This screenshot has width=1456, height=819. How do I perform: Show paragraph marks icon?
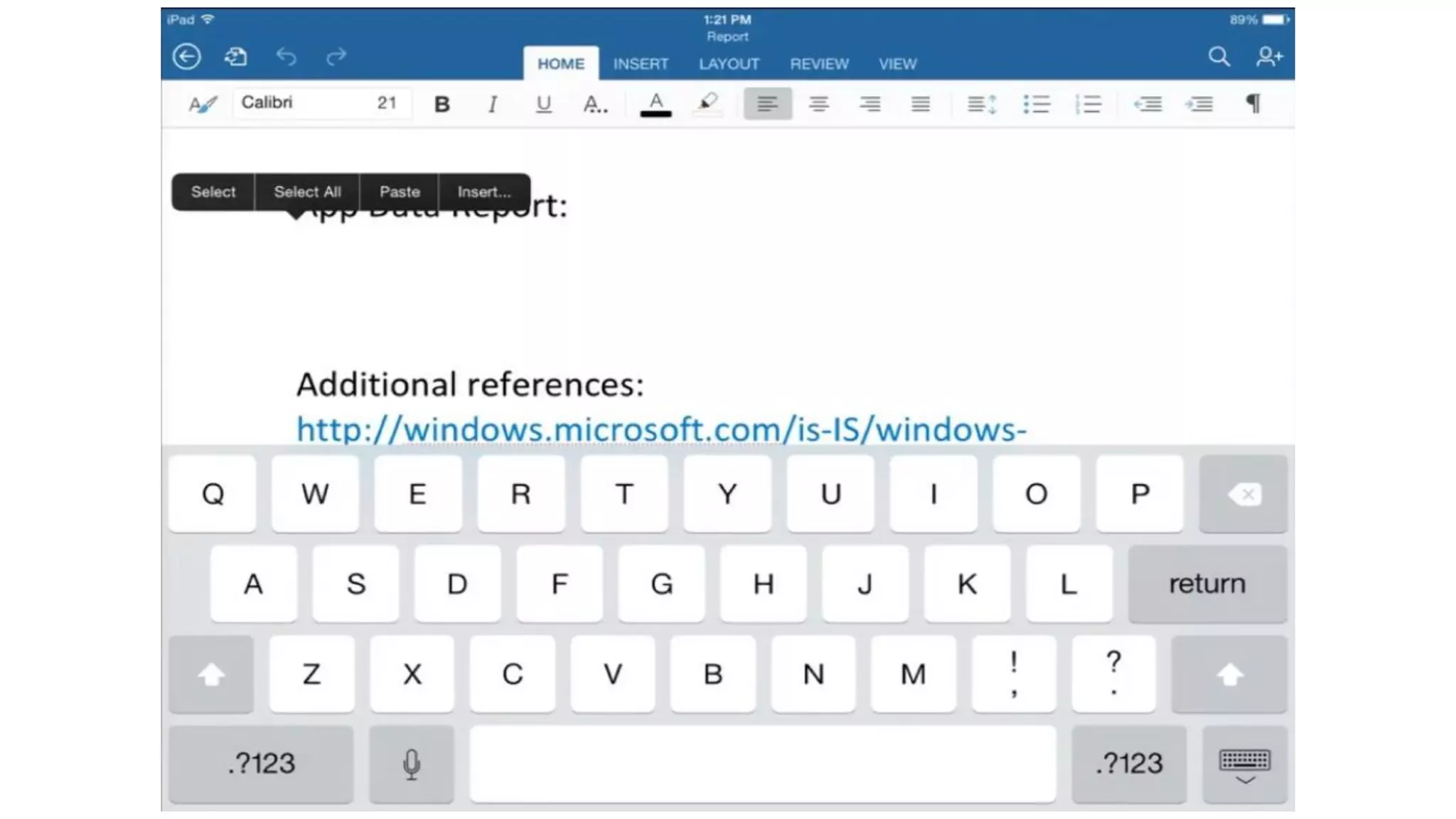click(x=1253, y=104)
